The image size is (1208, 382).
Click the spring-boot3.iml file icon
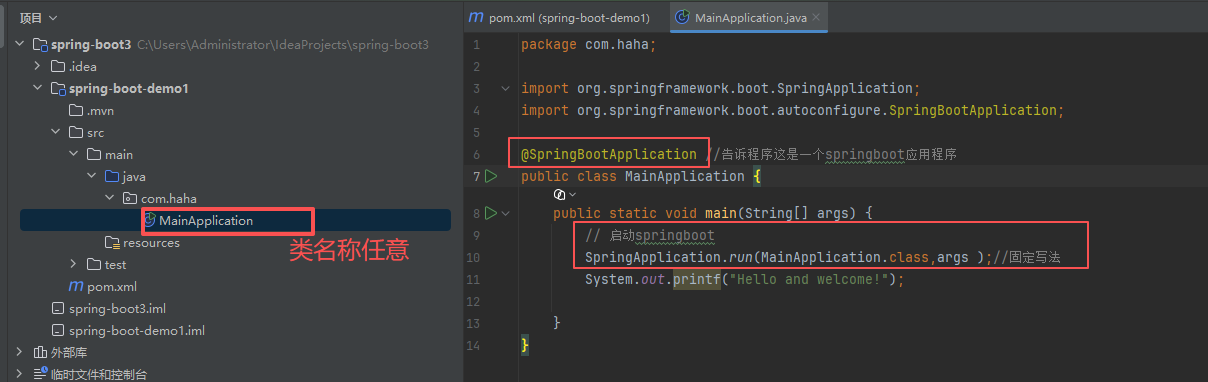pos(58,308)
